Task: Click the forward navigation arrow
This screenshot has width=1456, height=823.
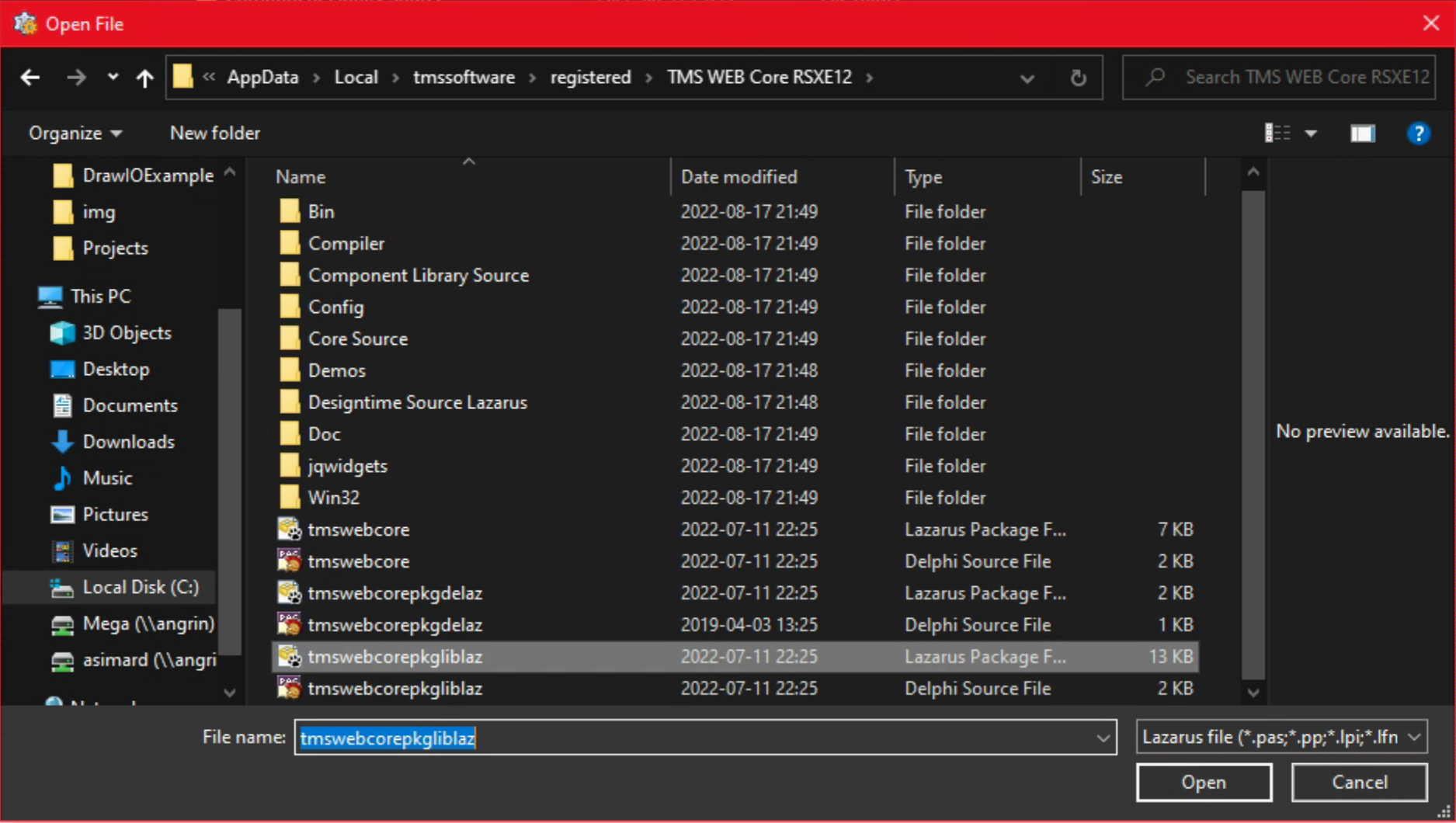Action: pyautogui.click(x=76, y=77)
